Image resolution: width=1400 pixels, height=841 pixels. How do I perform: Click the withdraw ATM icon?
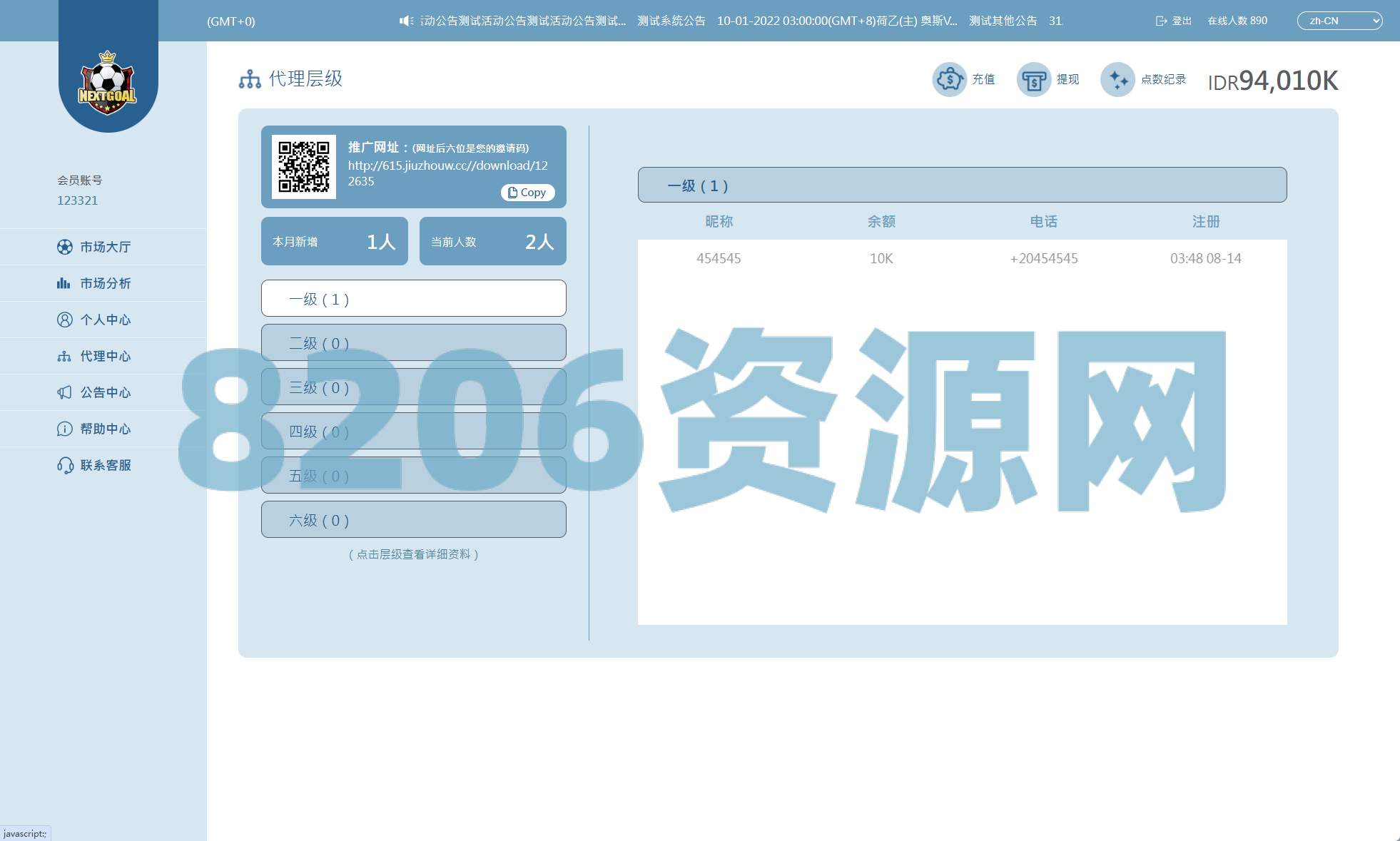1034,79
